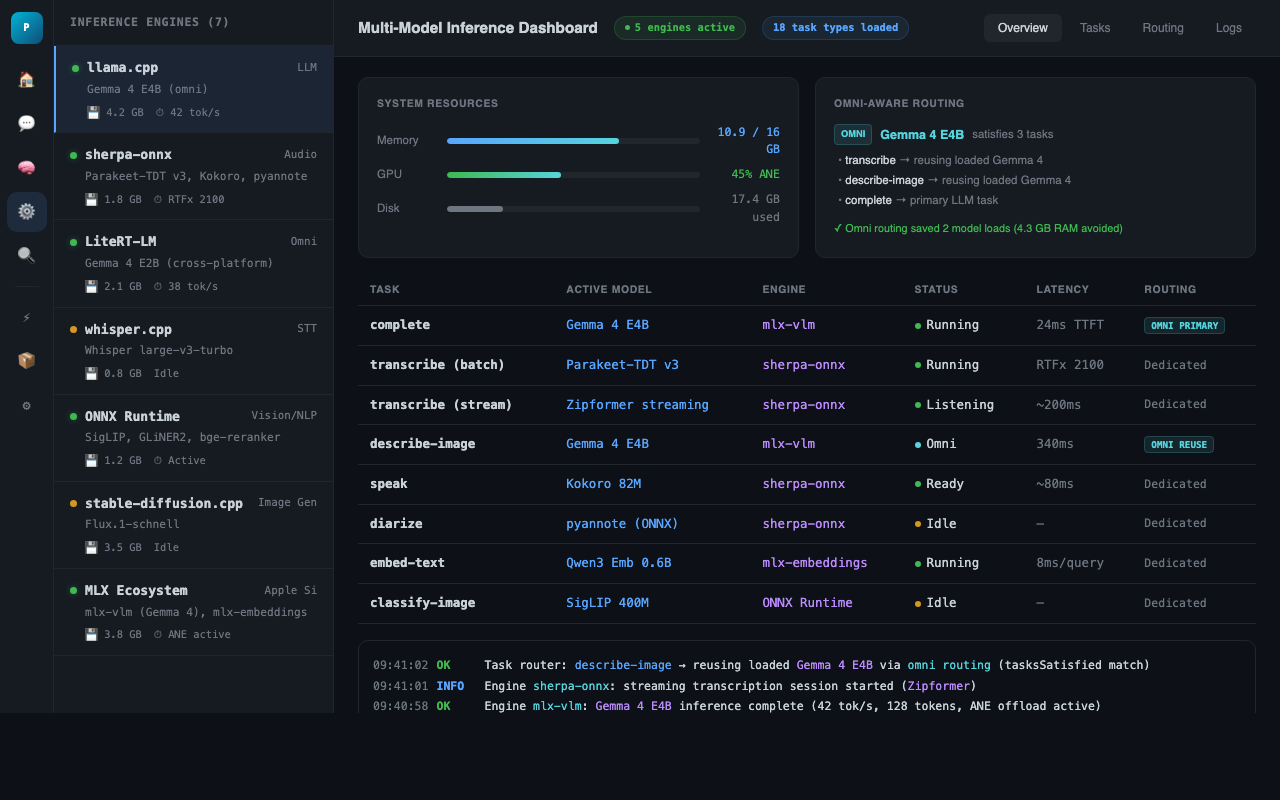1280x800 pixels.
Task: Open the Home section in the left rail
Action: [x=26, y=78]
